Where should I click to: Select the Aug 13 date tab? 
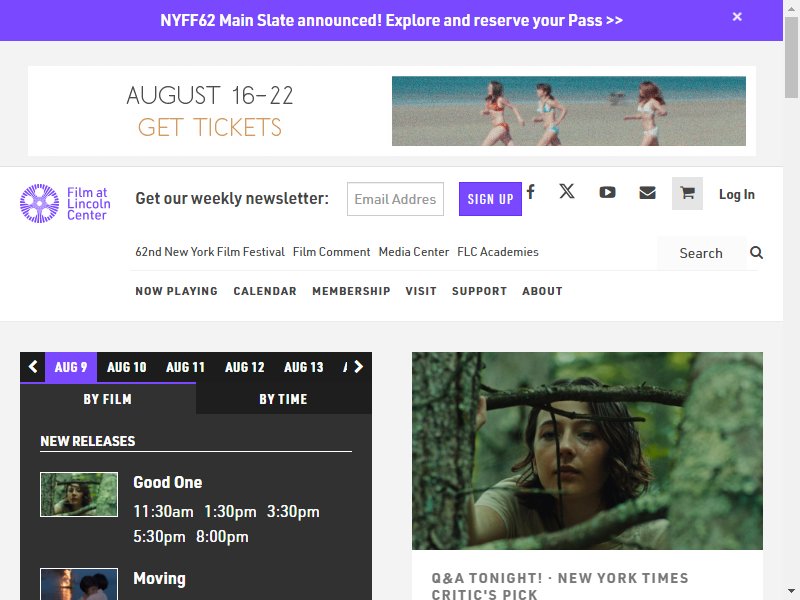(x=304, y=367)
